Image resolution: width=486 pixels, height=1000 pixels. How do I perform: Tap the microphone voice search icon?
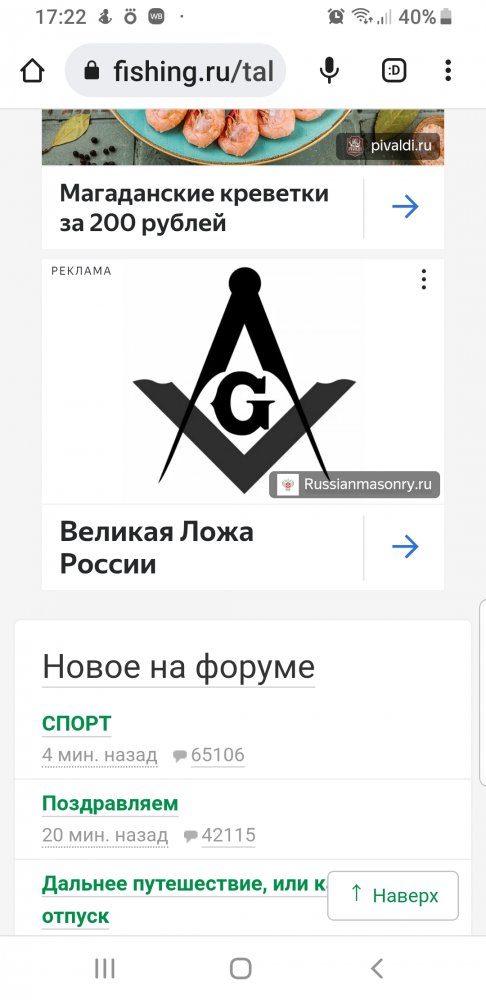[x=329, y=71]
